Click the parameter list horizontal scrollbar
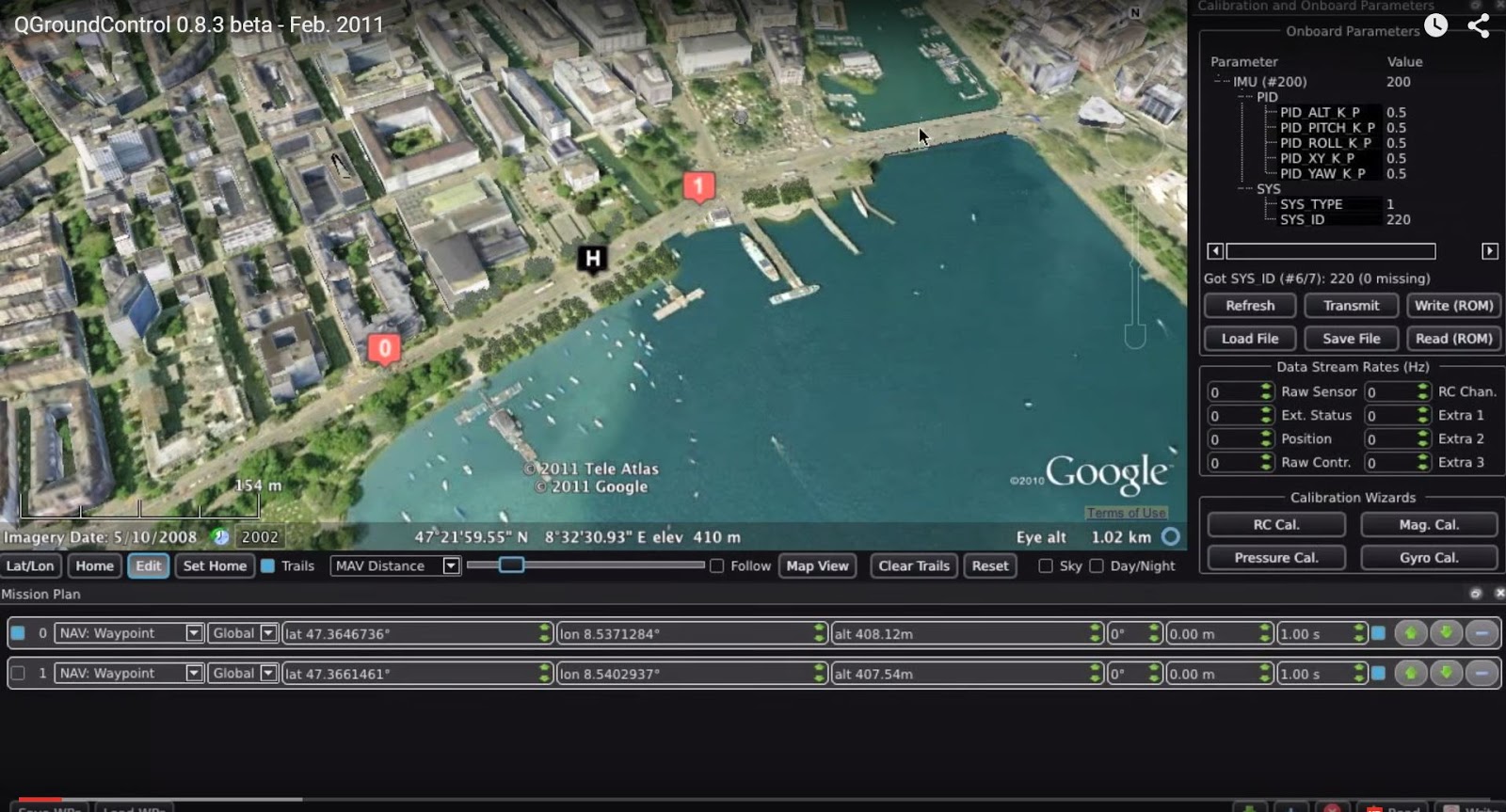This screenshot has width=1506, height=812. coord(1331,251)
